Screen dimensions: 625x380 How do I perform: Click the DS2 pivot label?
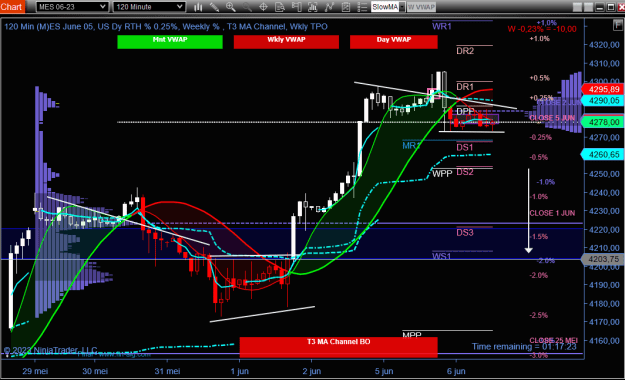pos(465,172)
